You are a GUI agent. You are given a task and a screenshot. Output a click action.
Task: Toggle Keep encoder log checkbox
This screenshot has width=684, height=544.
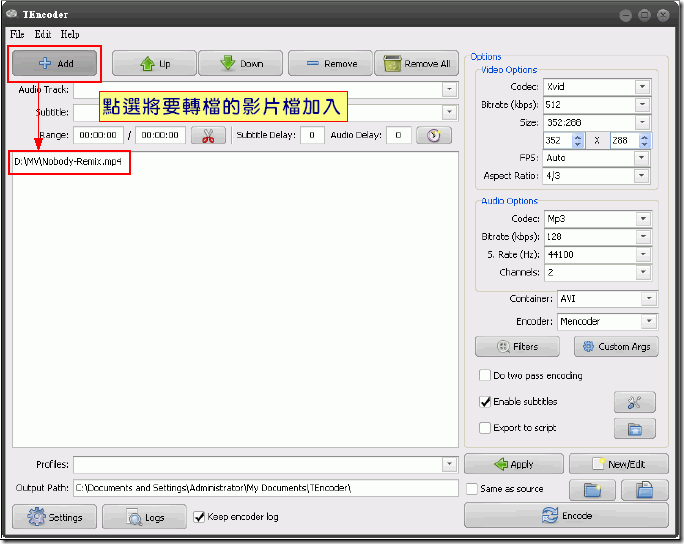coord(199,517)
